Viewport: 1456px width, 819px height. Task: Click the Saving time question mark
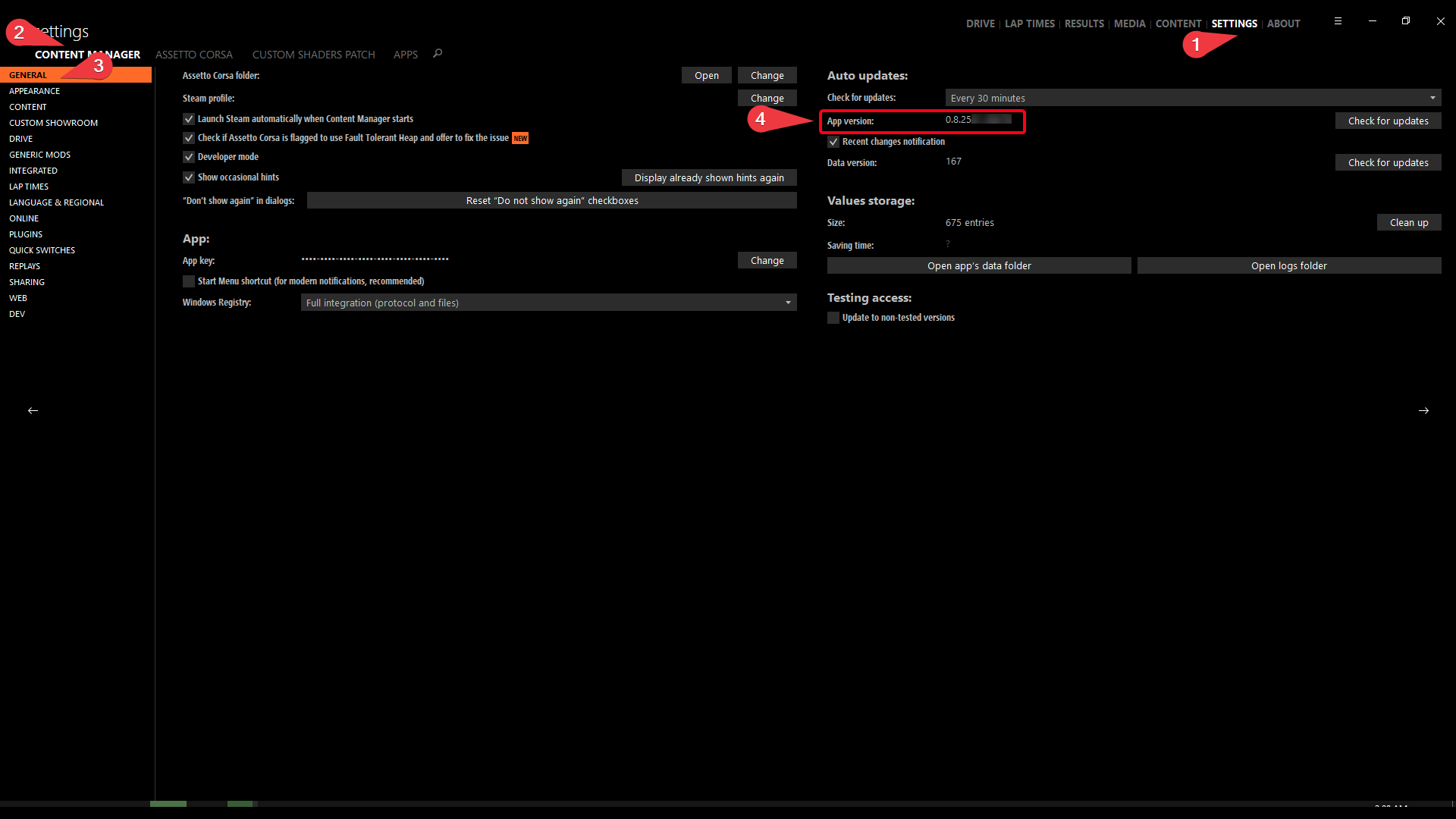(x=948, y=244)
